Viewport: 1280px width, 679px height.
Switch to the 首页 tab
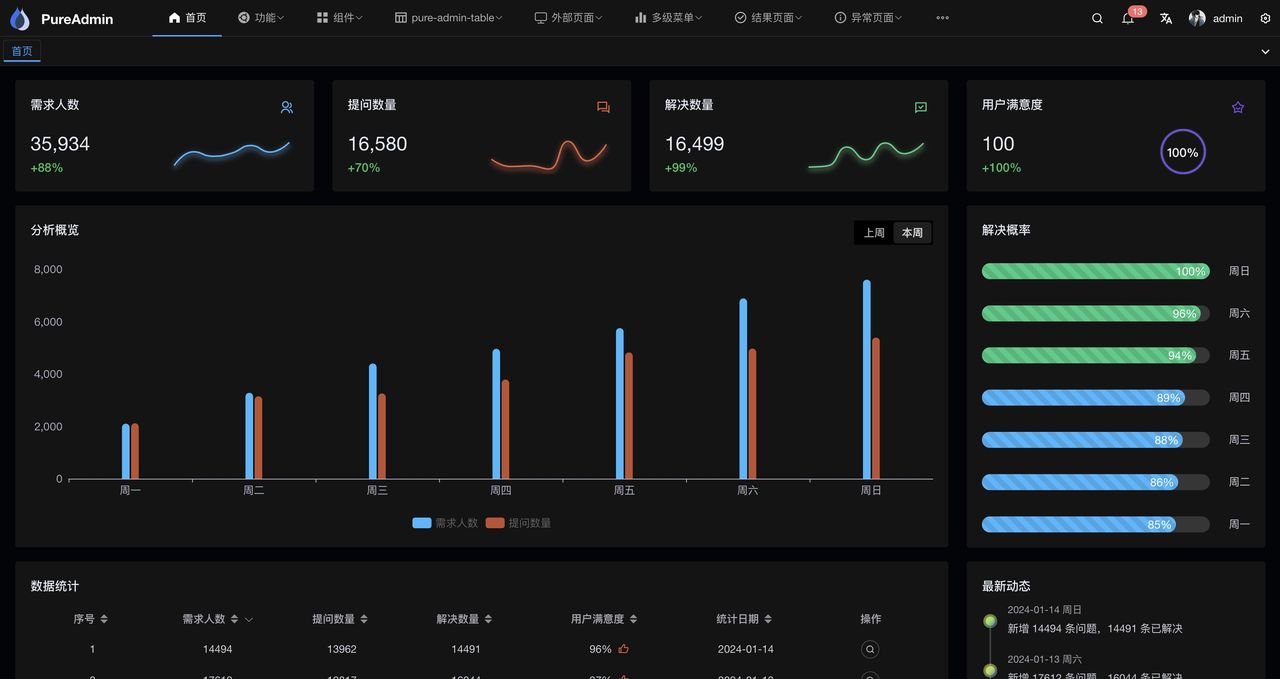click(22, 50)
